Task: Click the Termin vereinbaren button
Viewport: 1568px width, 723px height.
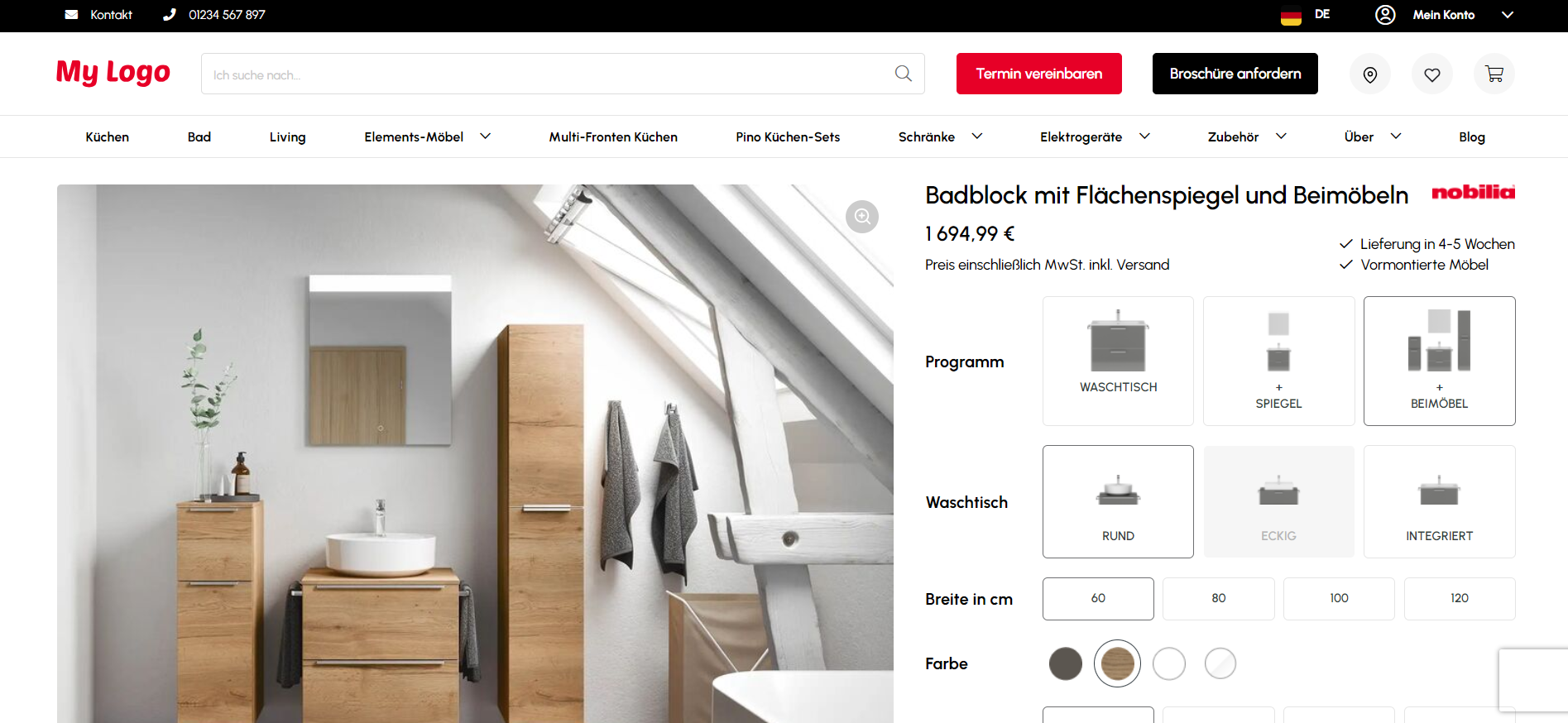Action: click(x=1038, y=74)
